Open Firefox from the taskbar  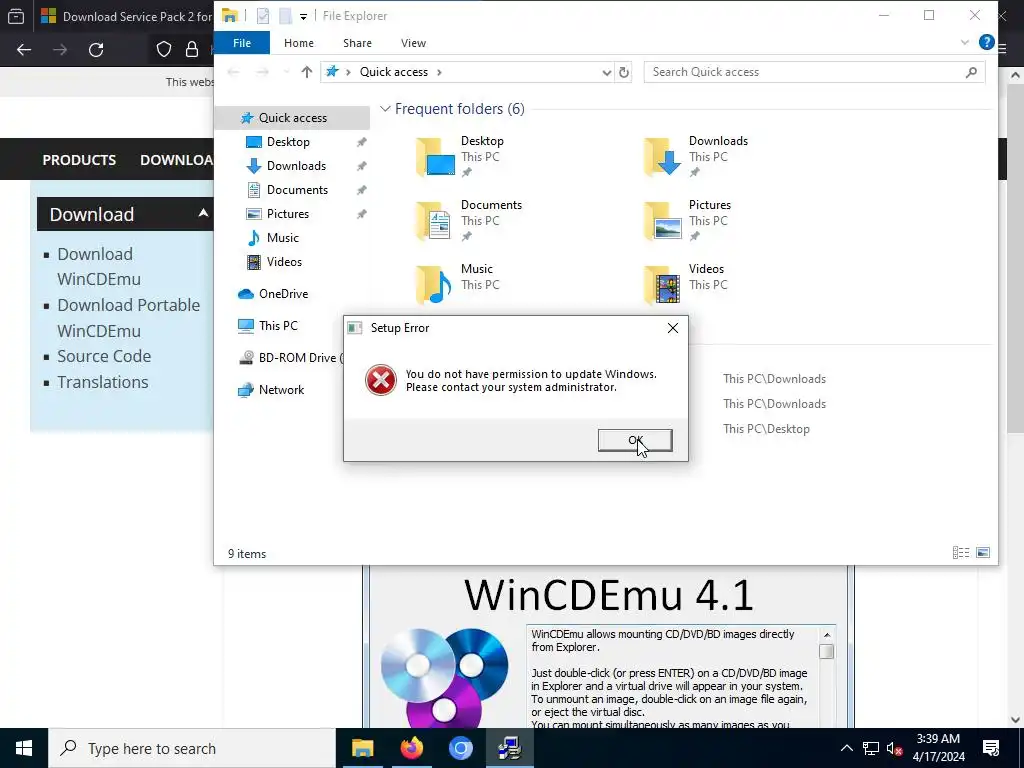(411, 748)
